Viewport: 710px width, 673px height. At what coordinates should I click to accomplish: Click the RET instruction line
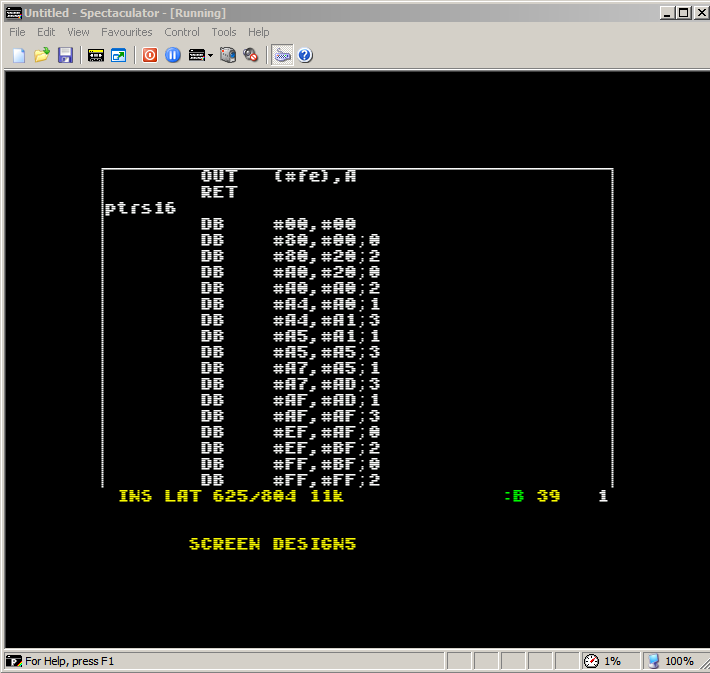[219, 192]
